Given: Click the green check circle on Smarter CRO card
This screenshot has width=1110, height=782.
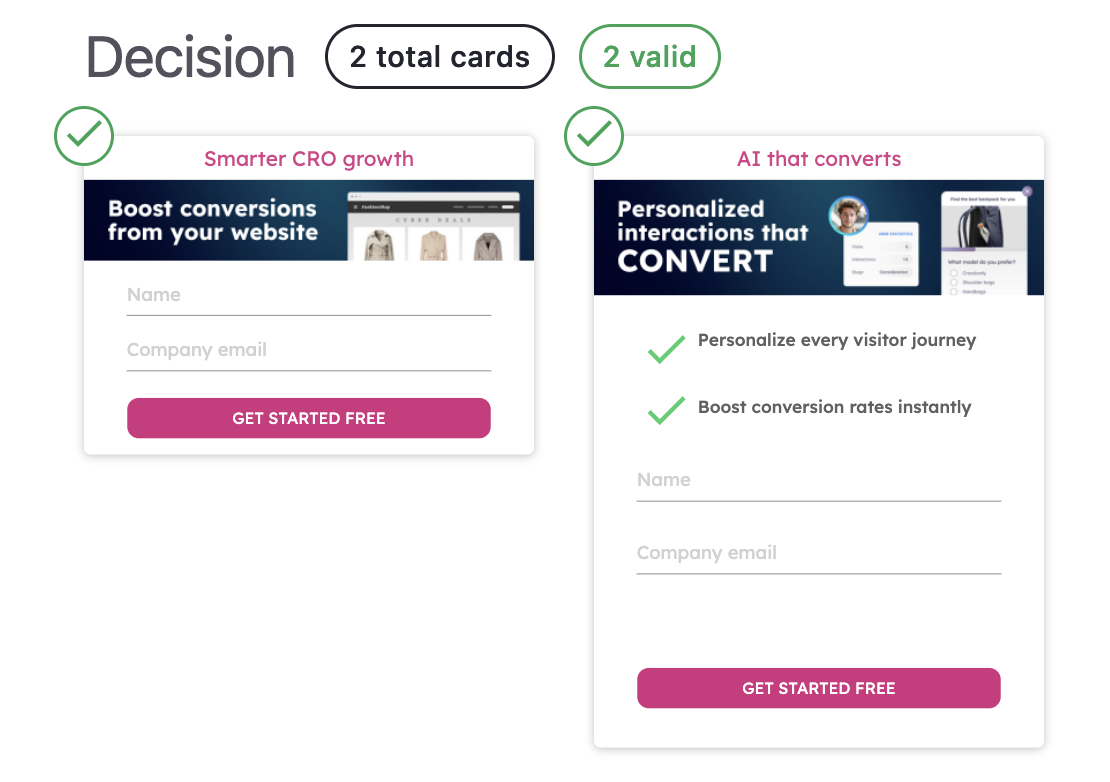Looking at the screenshot, I should point(84,136).
